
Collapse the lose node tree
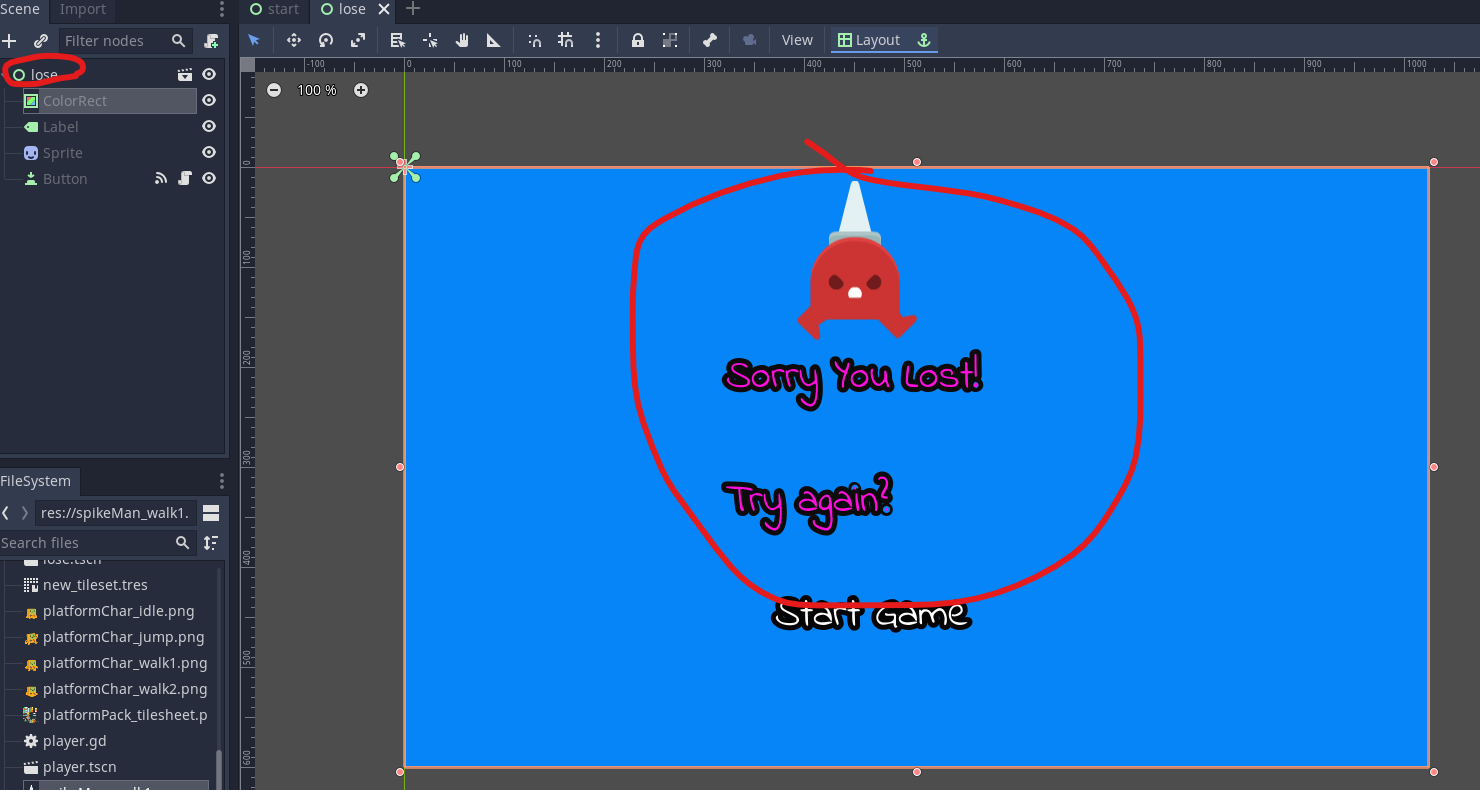(5, 75)
